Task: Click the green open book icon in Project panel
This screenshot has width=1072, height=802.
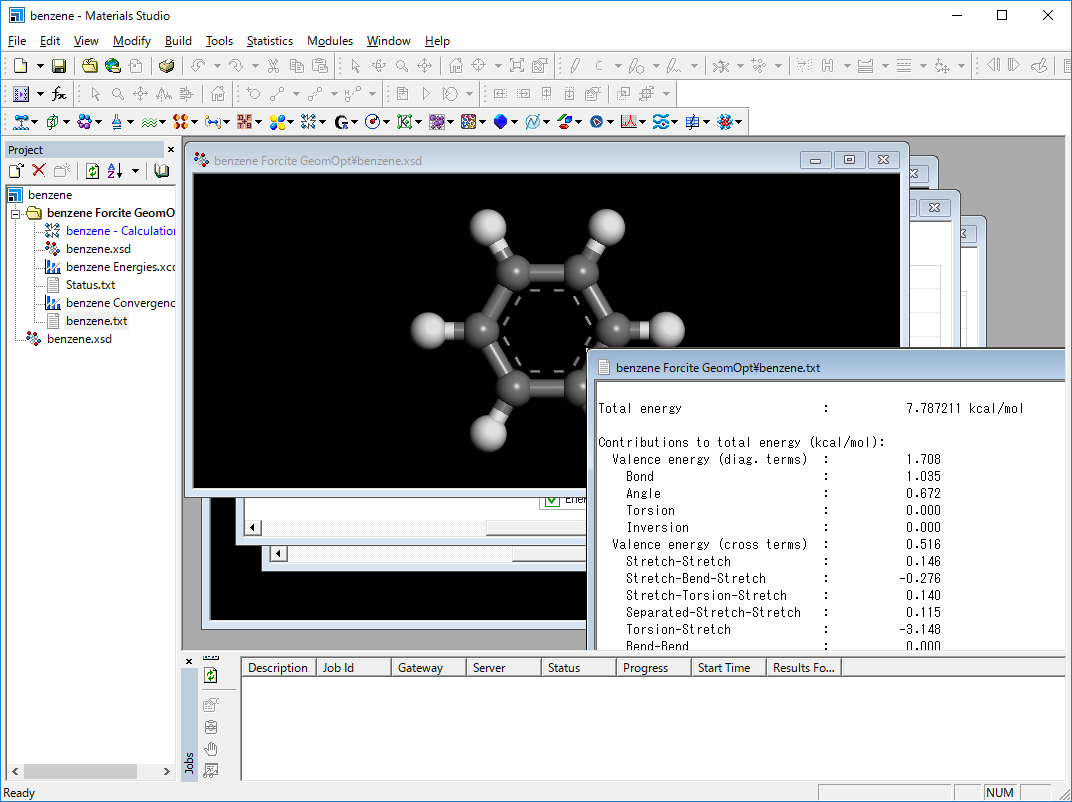Action: pyautogui.click(x=162, y=171)
